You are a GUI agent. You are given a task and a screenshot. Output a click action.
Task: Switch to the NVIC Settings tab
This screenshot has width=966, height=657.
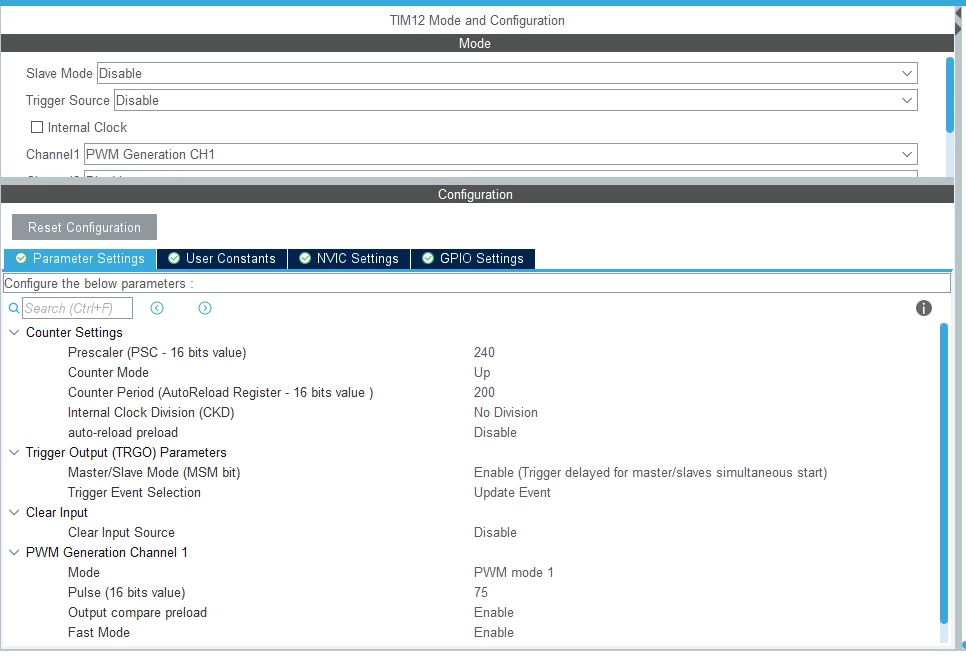349,259
